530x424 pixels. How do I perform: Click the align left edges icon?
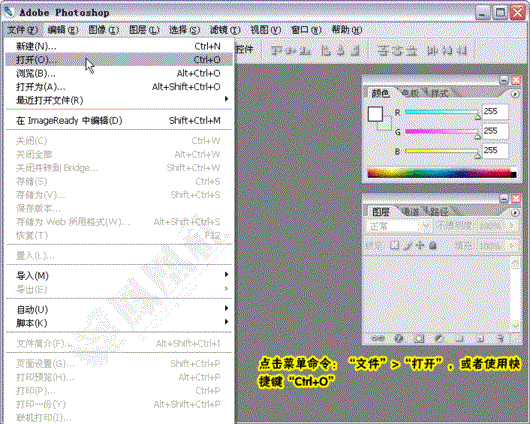click(x=326, y=51)
